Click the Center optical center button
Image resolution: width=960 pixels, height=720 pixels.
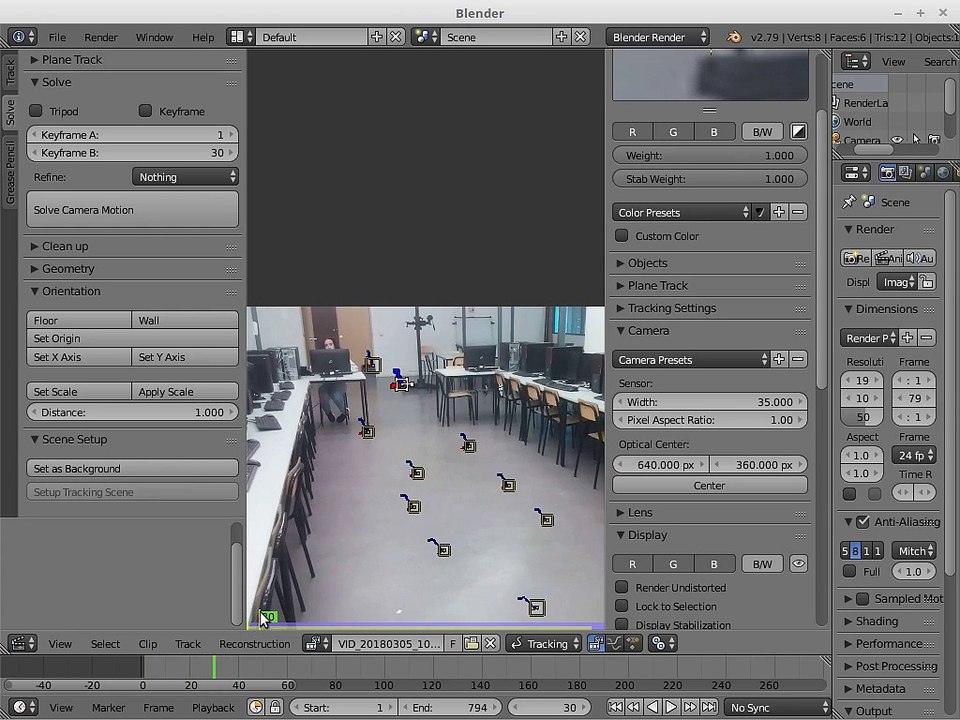pyautogui.click(x=710, y=485)
